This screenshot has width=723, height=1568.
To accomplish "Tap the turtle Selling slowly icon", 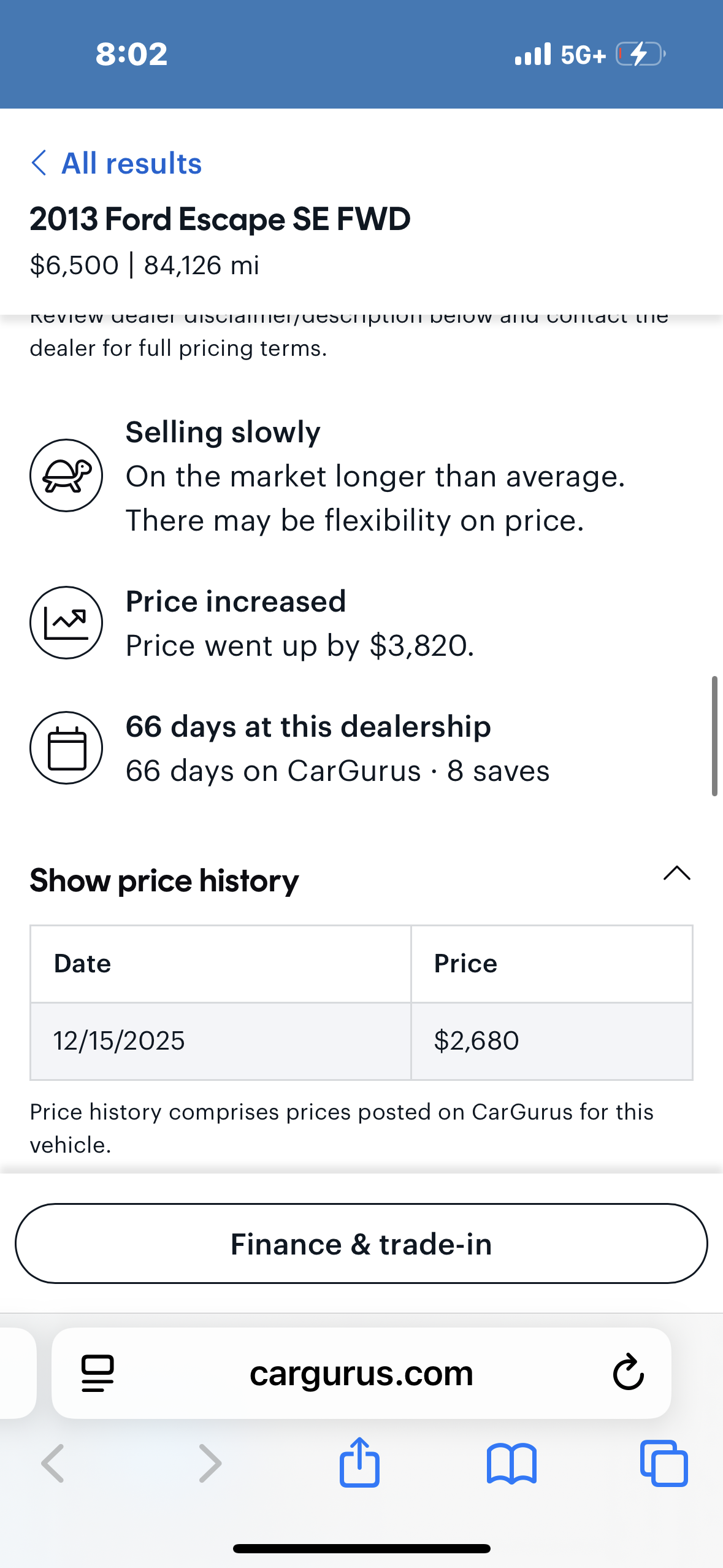I will pos(66,475).
